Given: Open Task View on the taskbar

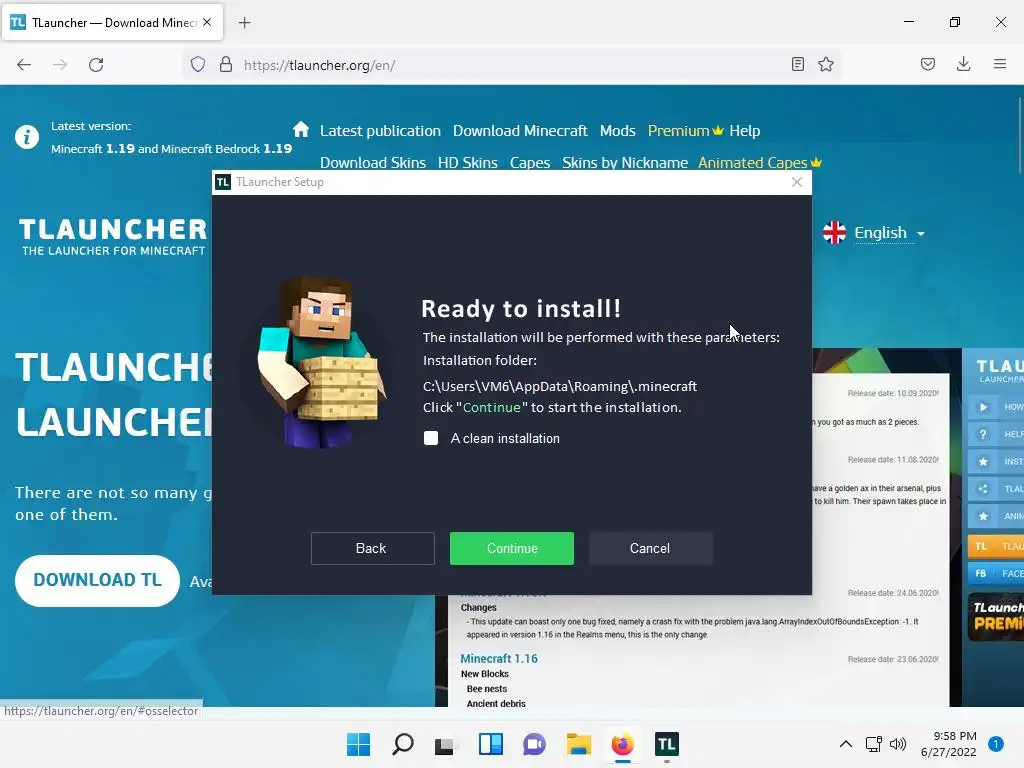Looking at the screenshot, I should (x=446, y=744).
